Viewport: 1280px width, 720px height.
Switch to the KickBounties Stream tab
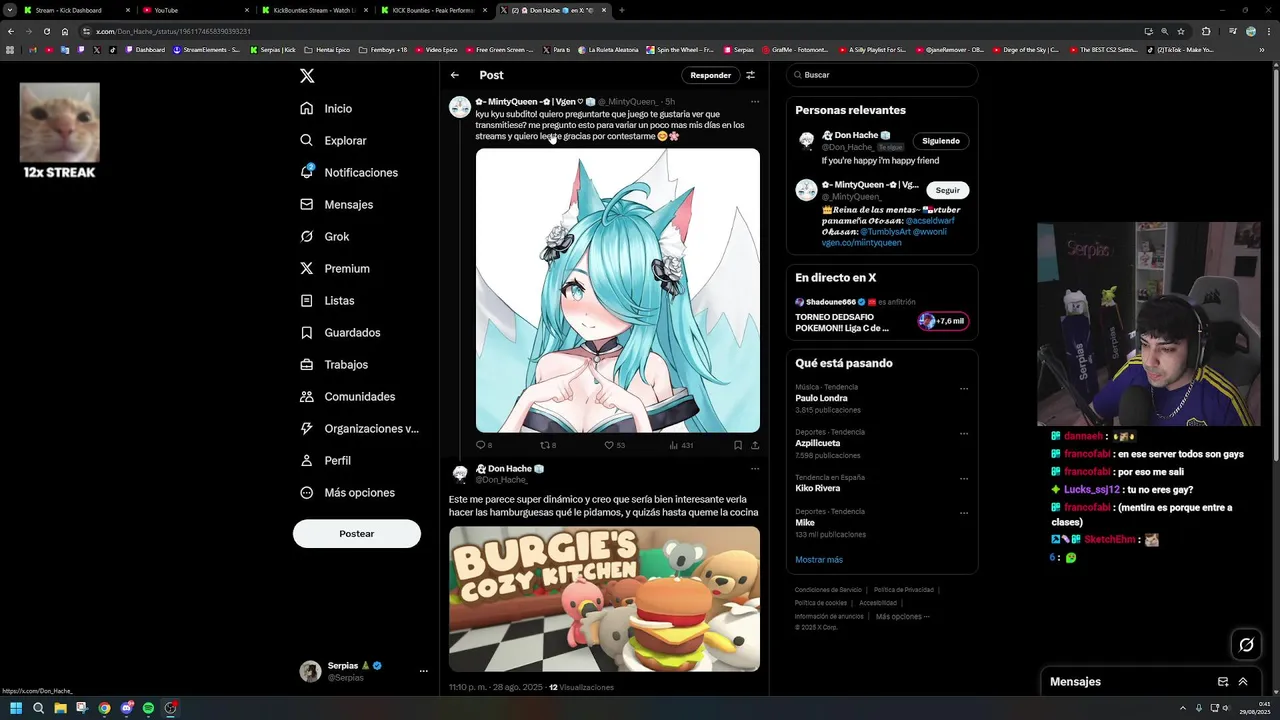(x=314, y=10)
